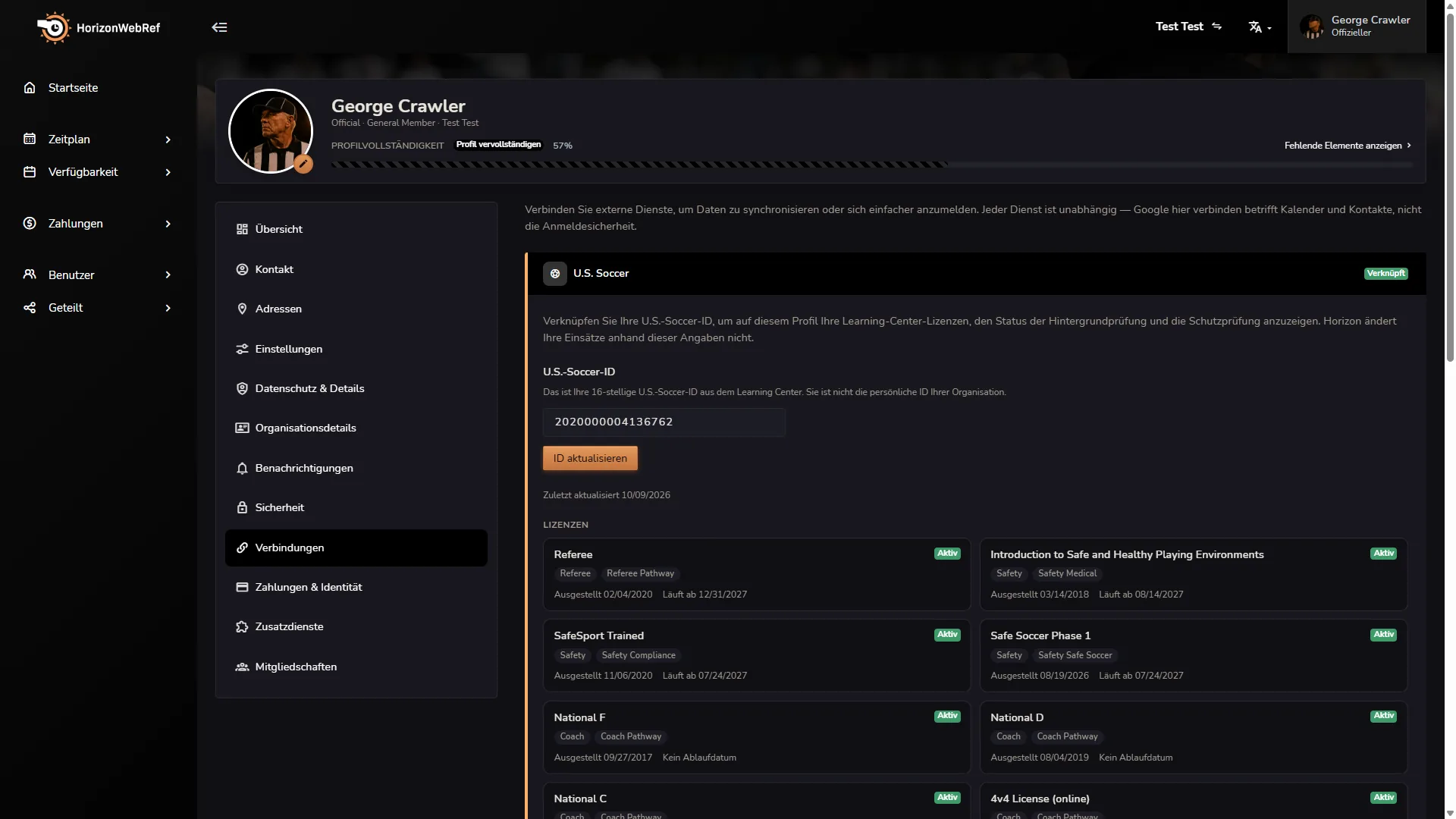
Task: Click the Geteilt share icon
Action: click(x=30, y=308)
